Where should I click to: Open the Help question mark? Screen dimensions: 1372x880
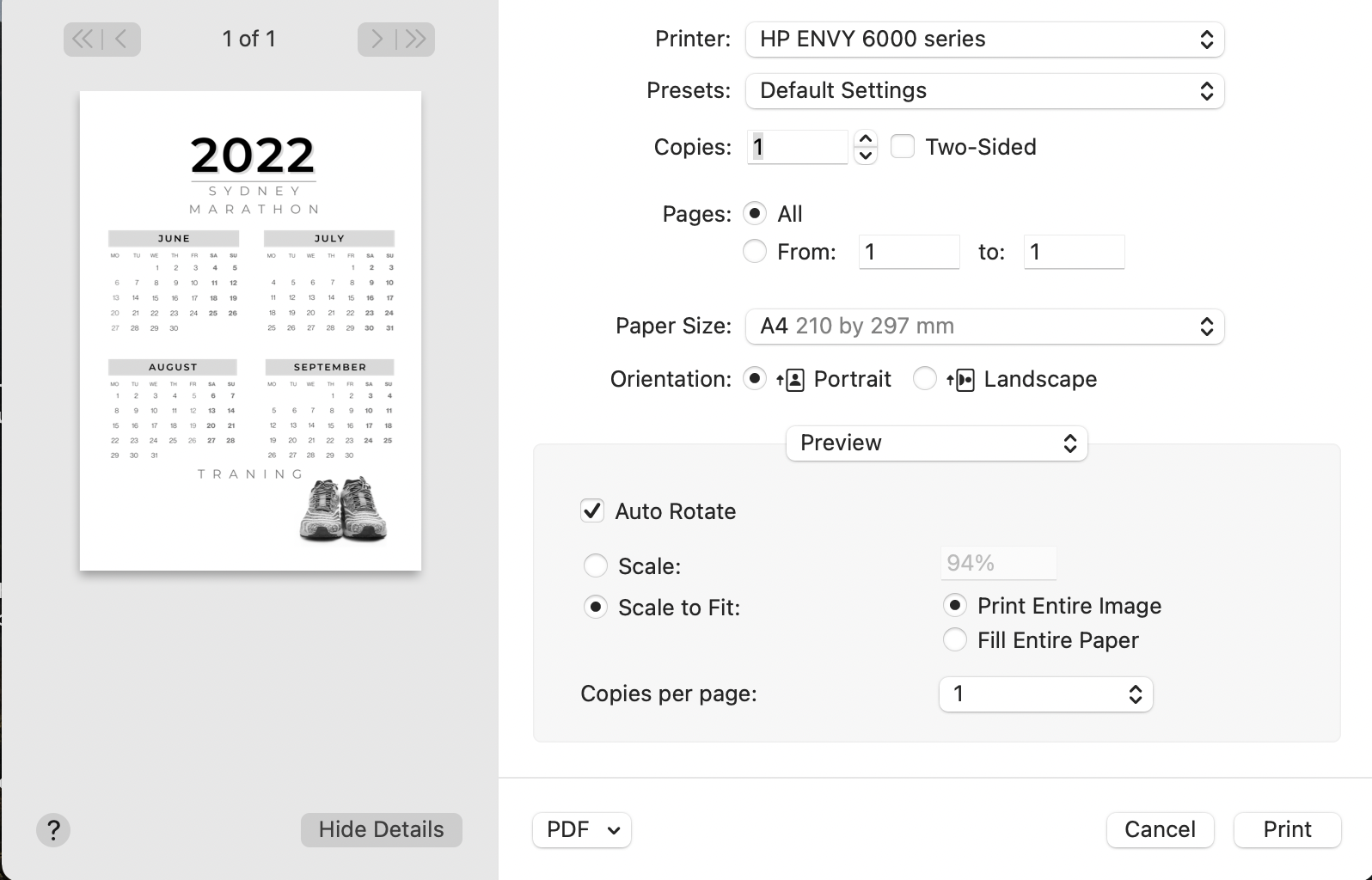(x=53, y=830)
